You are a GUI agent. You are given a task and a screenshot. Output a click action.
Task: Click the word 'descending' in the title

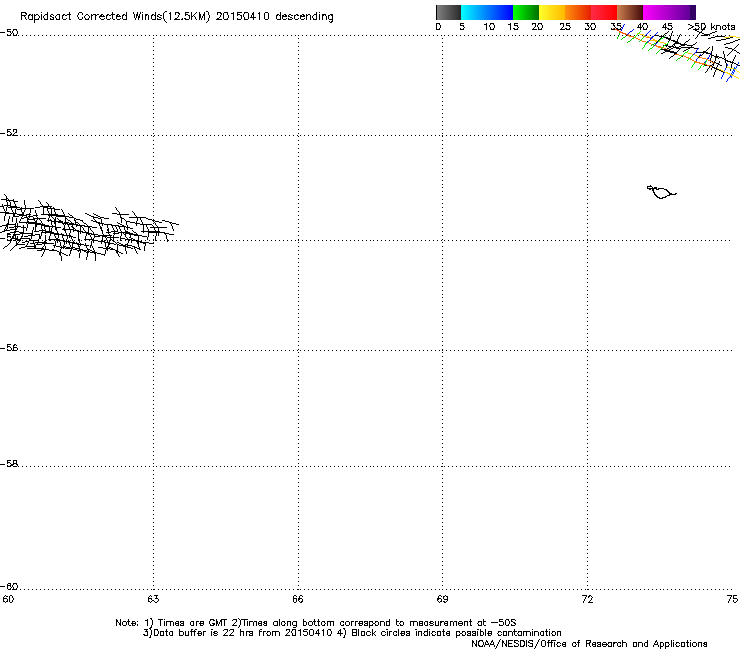pos(304,17)
